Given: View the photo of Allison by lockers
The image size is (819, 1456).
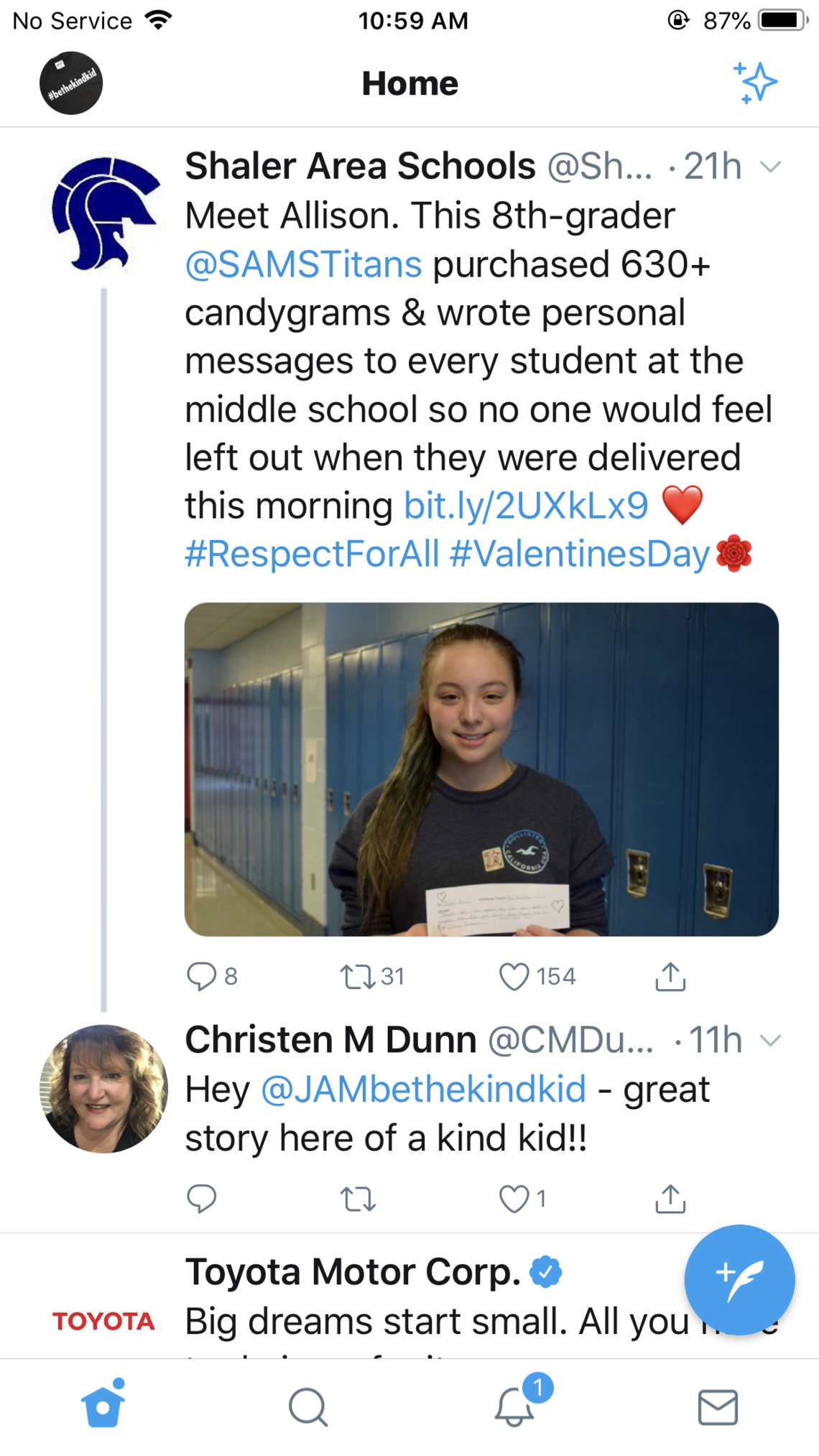Looking at the screenshot, I should point(481,769).
